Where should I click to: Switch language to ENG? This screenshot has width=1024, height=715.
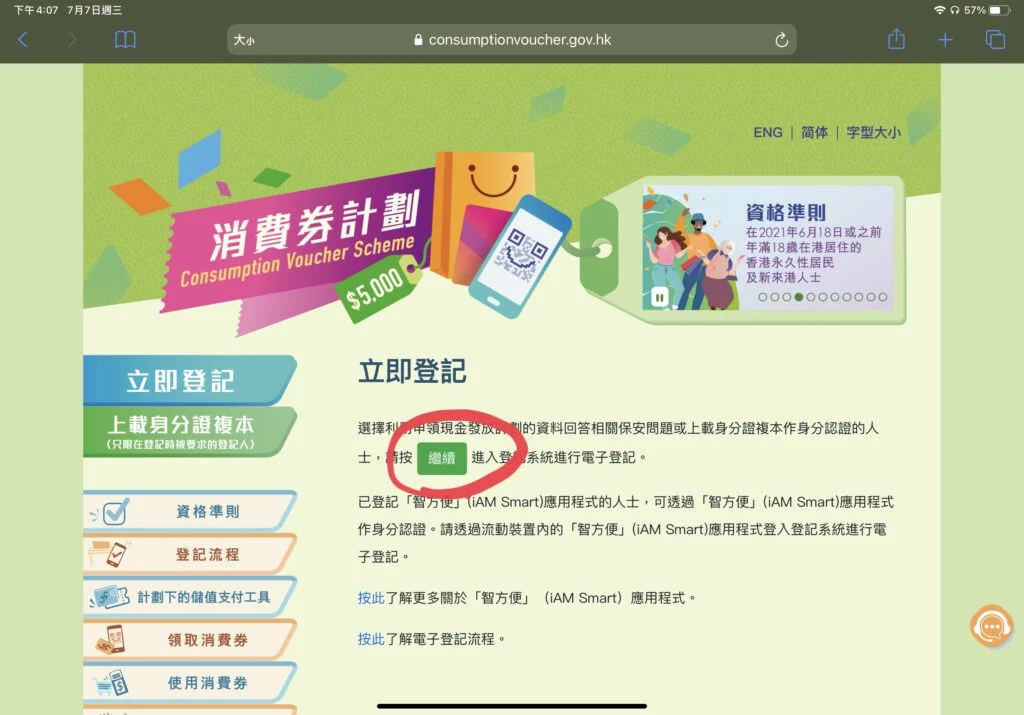767,133
